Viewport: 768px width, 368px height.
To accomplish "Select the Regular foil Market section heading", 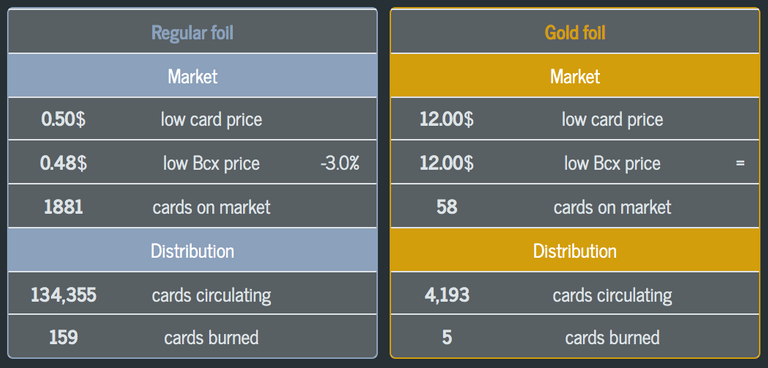I will coord(192,76).
